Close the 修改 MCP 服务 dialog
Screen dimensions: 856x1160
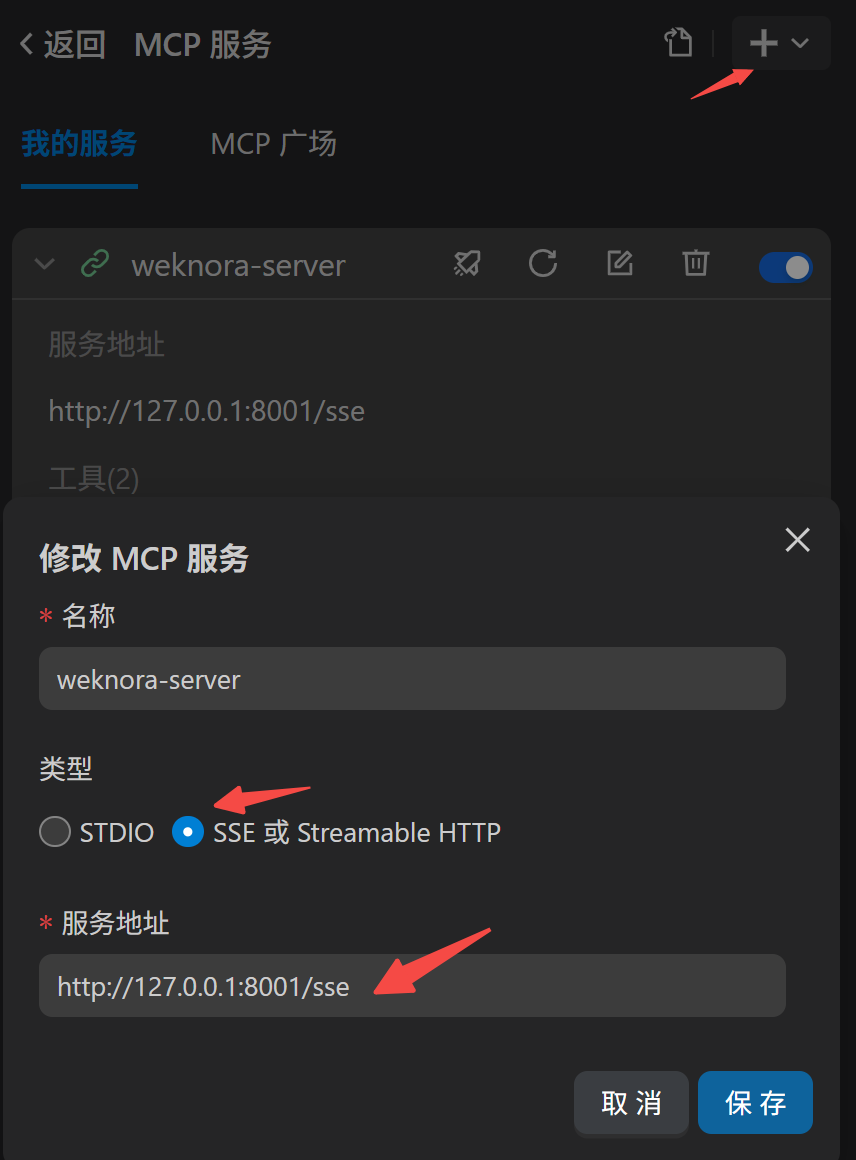click(798, 540)
